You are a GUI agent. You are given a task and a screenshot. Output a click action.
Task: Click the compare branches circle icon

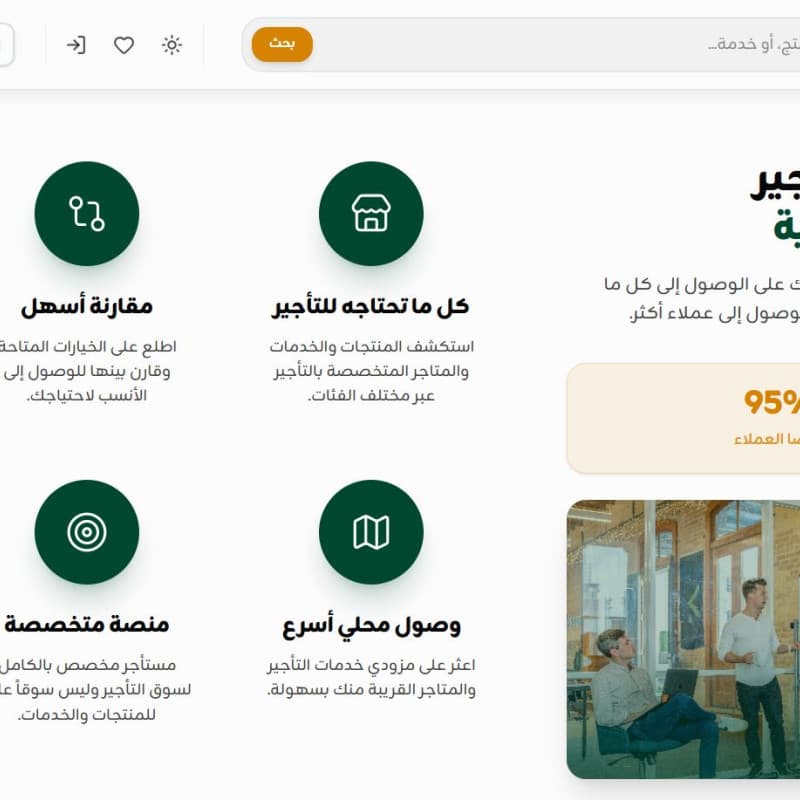[87, 213]
